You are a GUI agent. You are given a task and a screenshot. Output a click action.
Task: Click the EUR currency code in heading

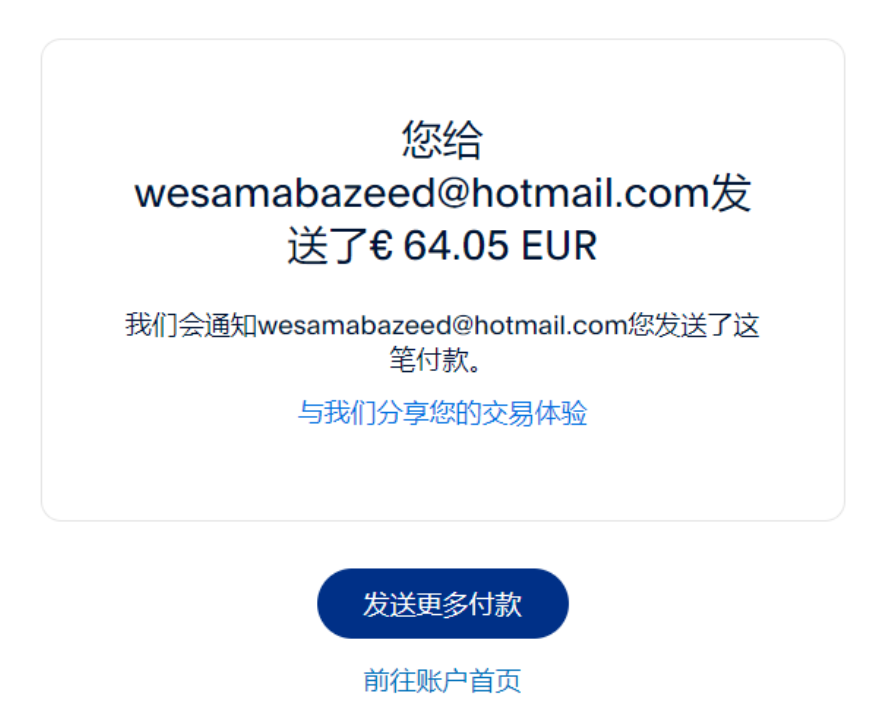pyautogui.click(x=559, y=246)
